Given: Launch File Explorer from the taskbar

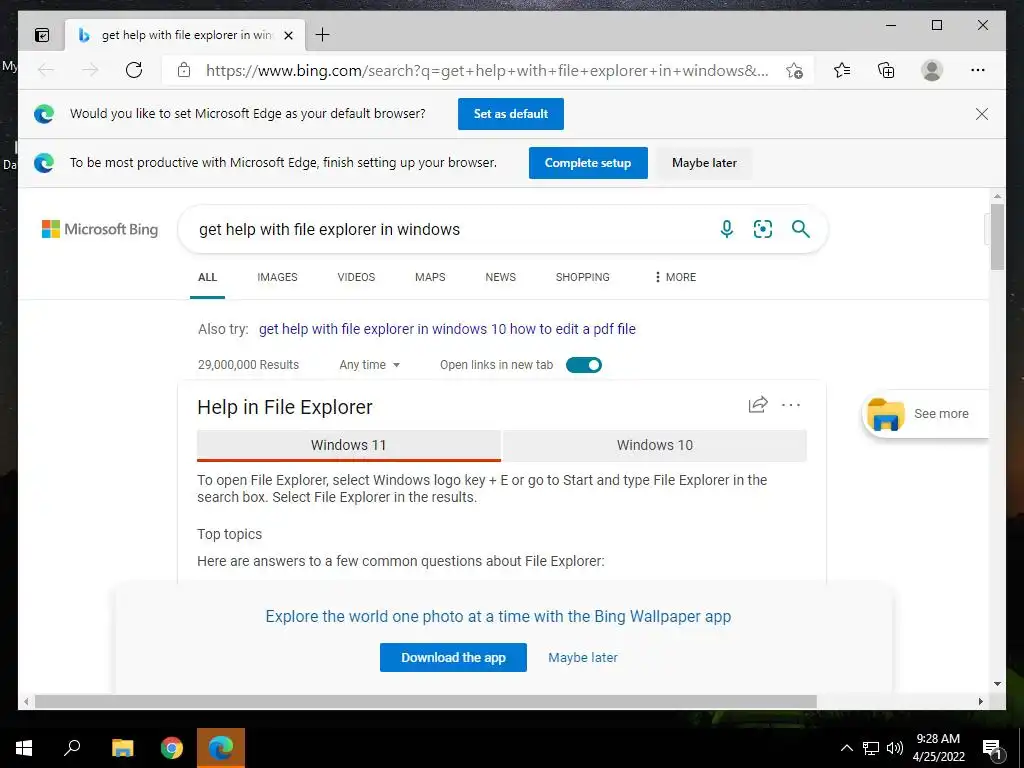Looking at the screenshot, I should [x=122, y=748].
